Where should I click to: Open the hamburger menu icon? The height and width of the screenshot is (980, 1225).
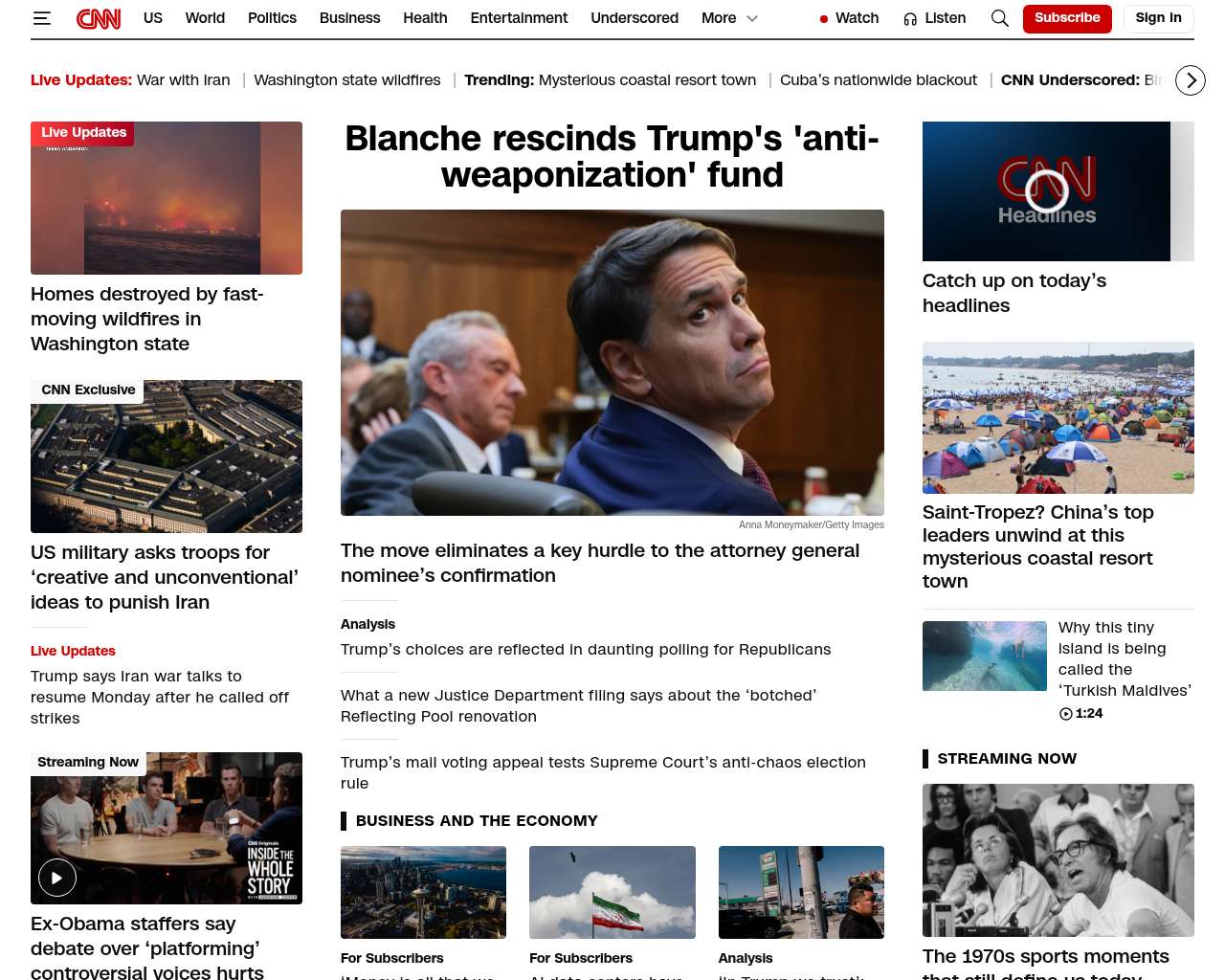(41, 18)
